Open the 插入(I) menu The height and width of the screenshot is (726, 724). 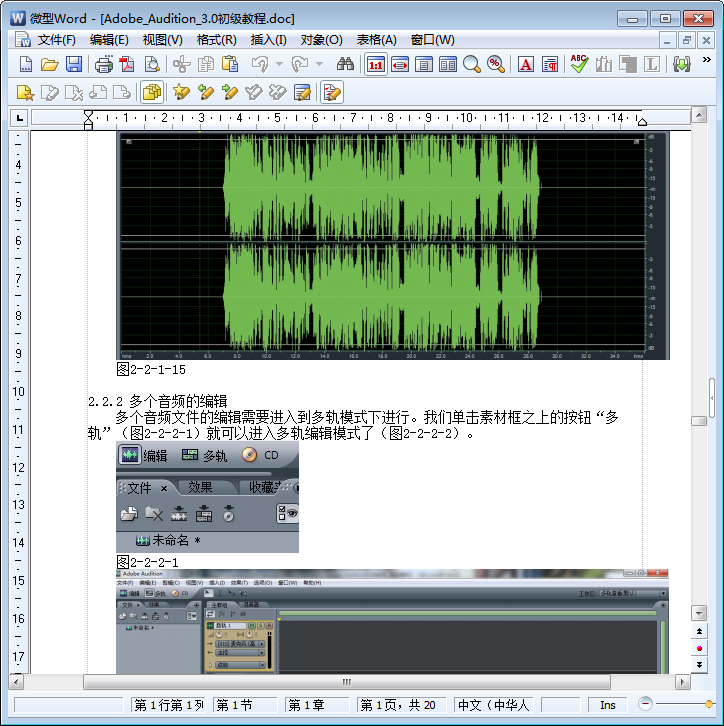coord(268,40)
